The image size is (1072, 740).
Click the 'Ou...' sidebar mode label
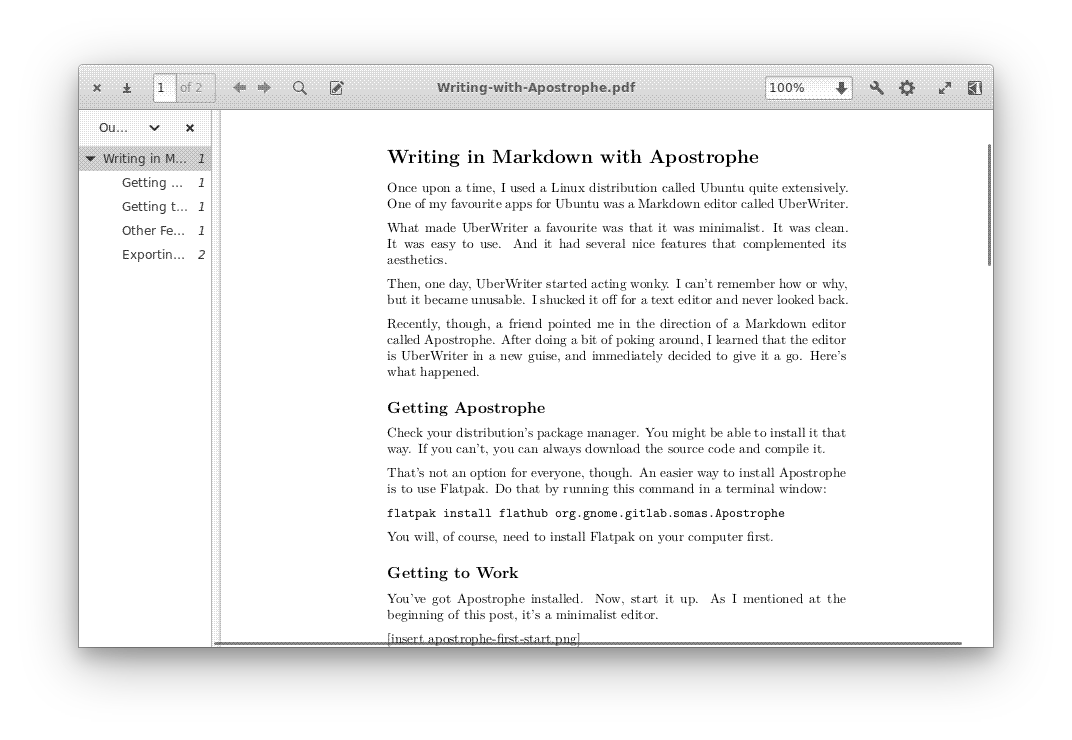[113, 128]
